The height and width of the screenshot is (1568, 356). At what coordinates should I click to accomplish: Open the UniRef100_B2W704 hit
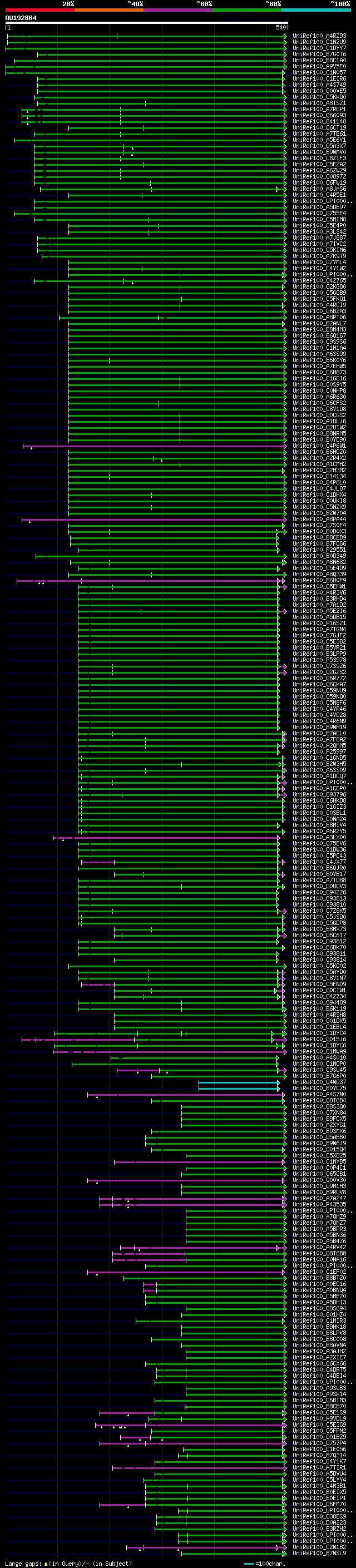click(319, 513)
